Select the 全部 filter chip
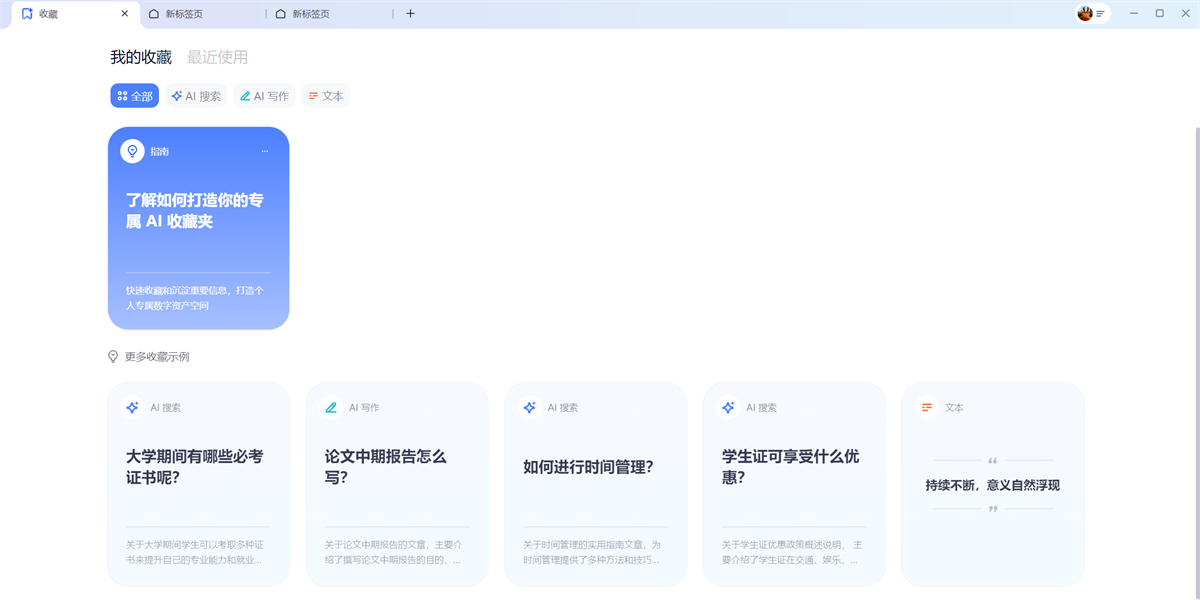Screen dimensions: 1200x600 [135, 96]
